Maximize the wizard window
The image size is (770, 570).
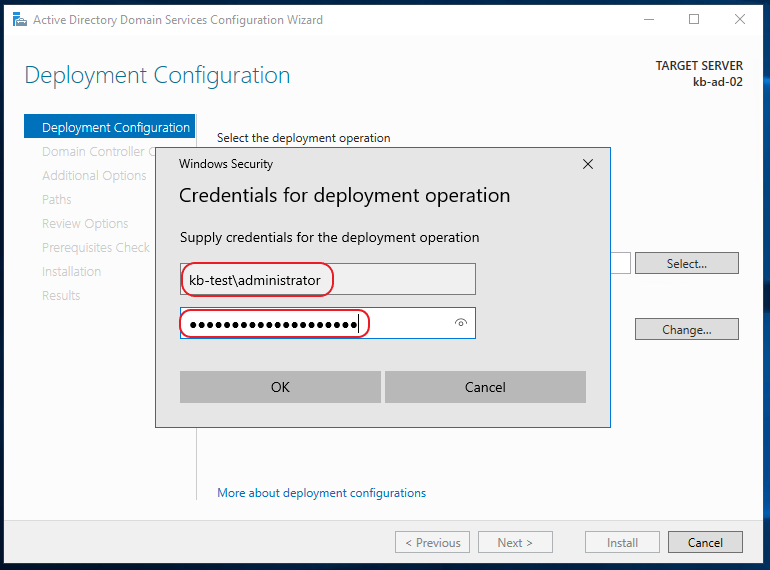point(694,19)
